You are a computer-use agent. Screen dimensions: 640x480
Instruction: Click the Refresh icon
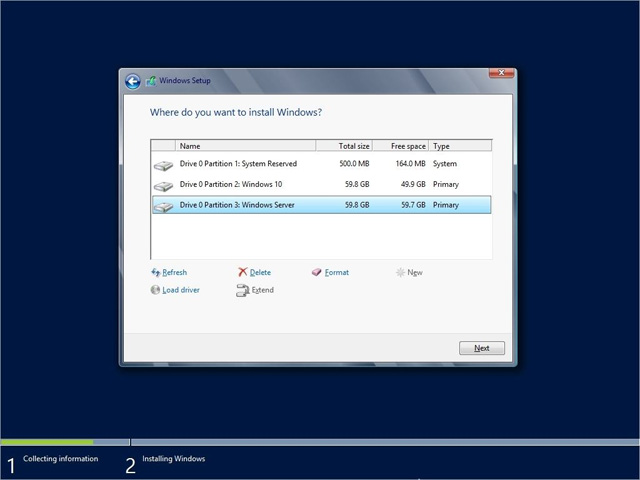click(x=155, y=272)
